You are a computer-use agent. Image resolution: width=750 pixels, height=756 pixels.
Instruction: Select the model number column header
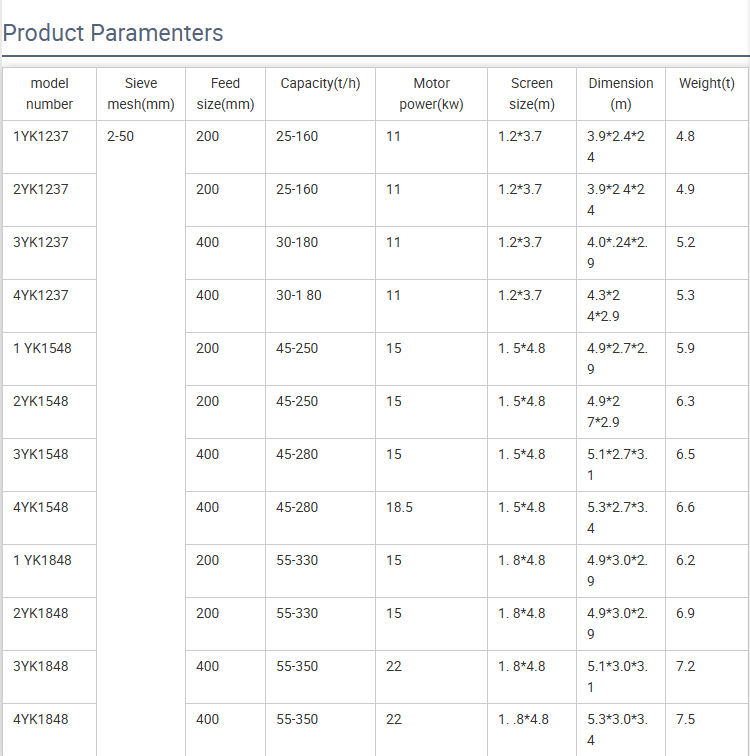tap(50, 93)
